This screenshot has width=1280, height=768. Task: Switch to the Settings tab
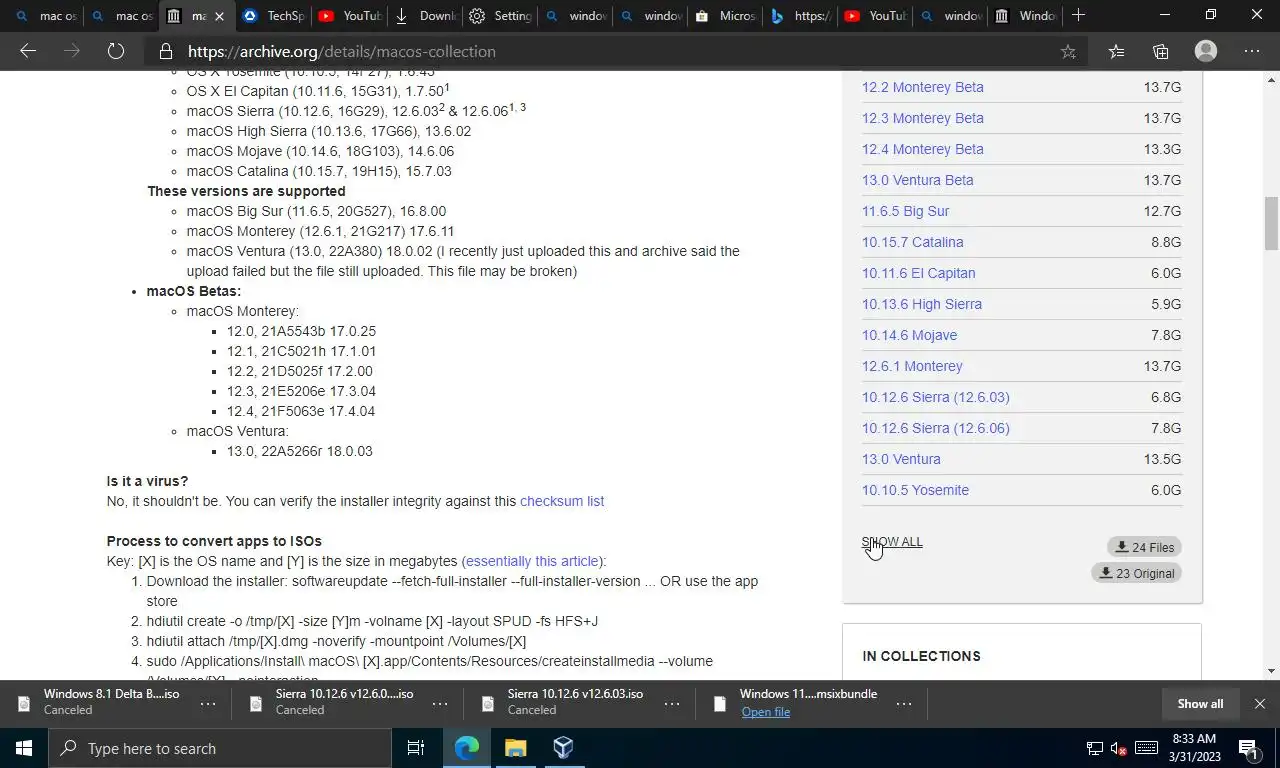(500, 16)
